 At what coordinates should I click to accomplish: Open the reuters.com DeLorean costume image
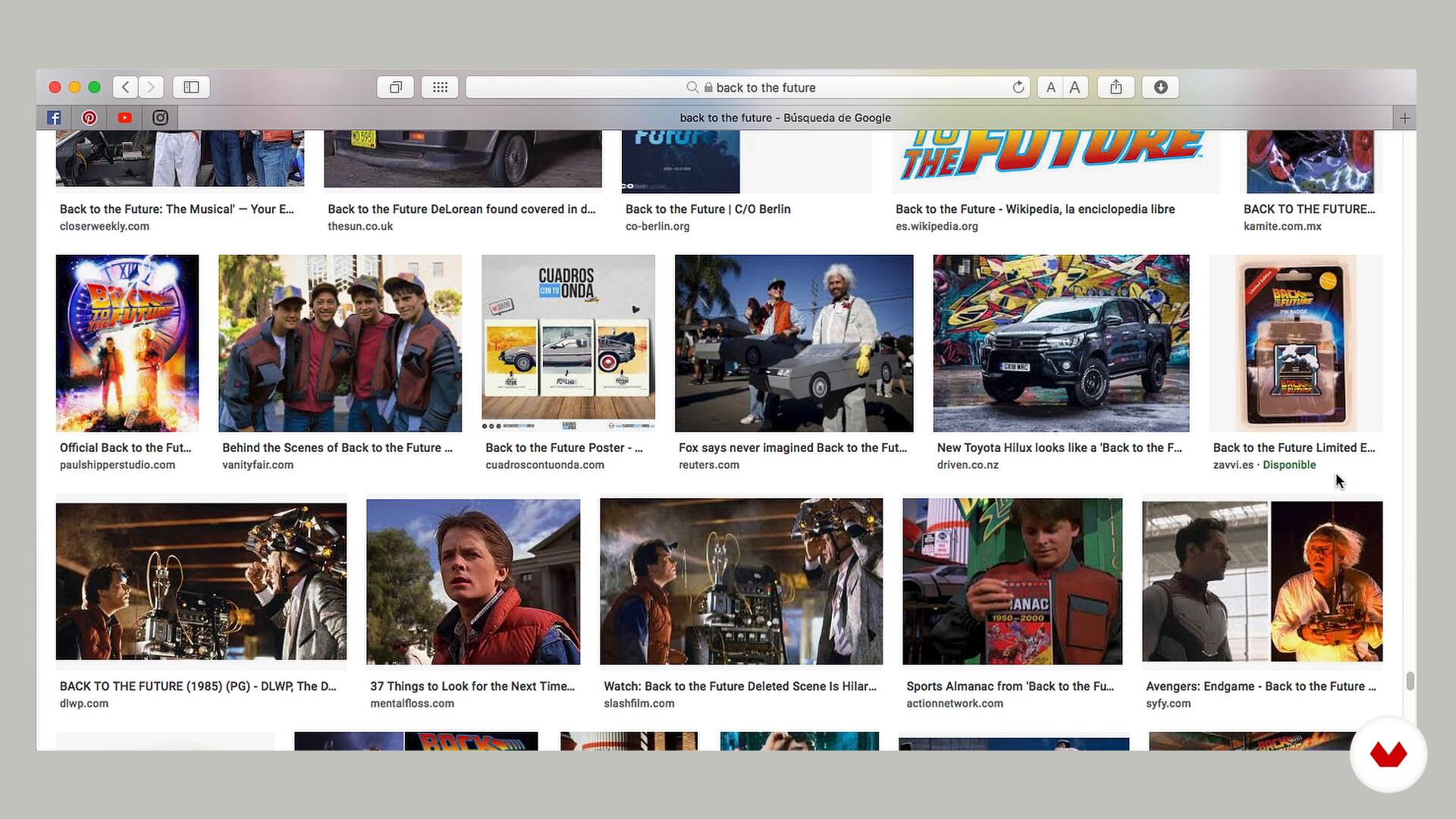(x=794, y=343)
